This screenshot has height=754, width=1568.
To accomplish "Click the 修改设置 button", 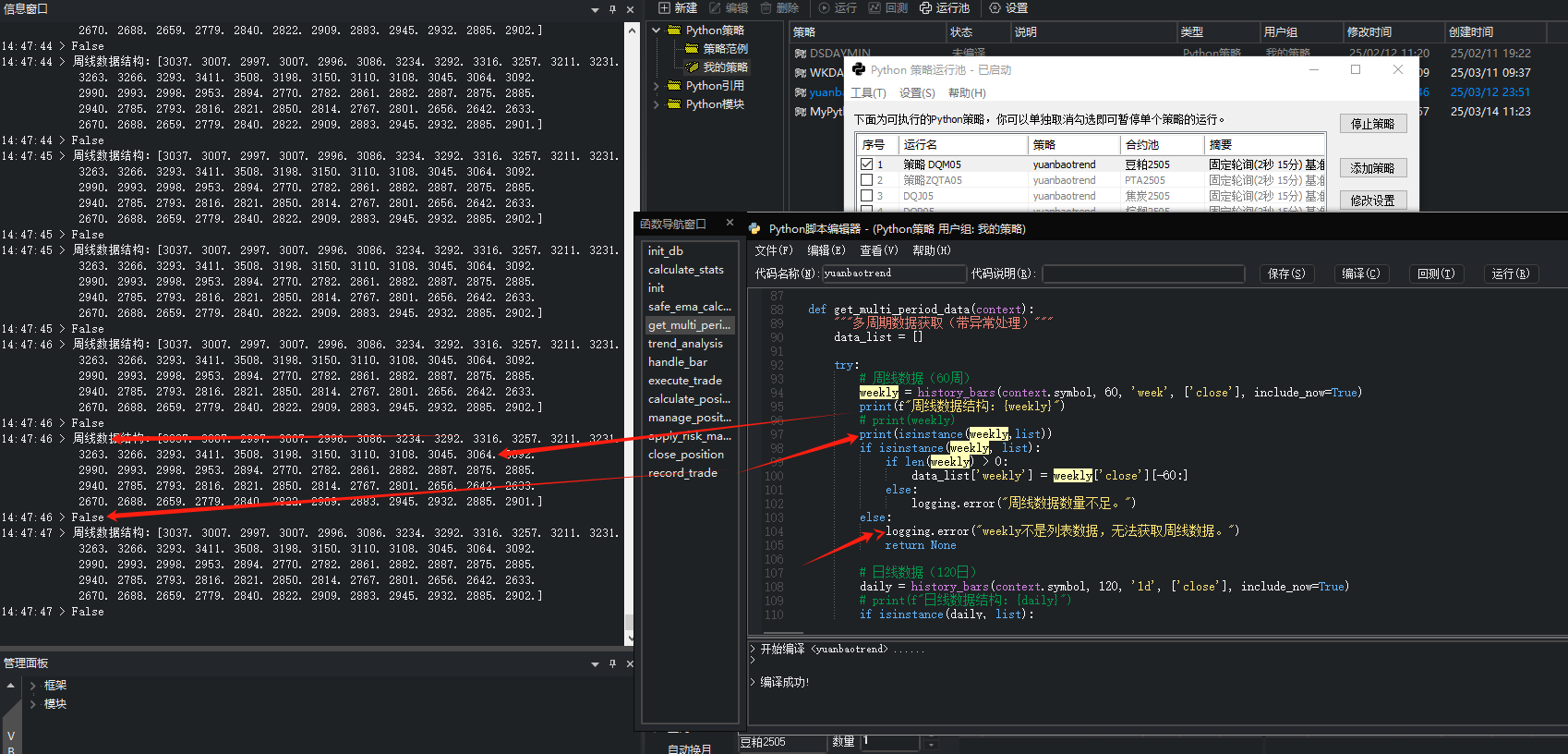I will (1373, 201).
